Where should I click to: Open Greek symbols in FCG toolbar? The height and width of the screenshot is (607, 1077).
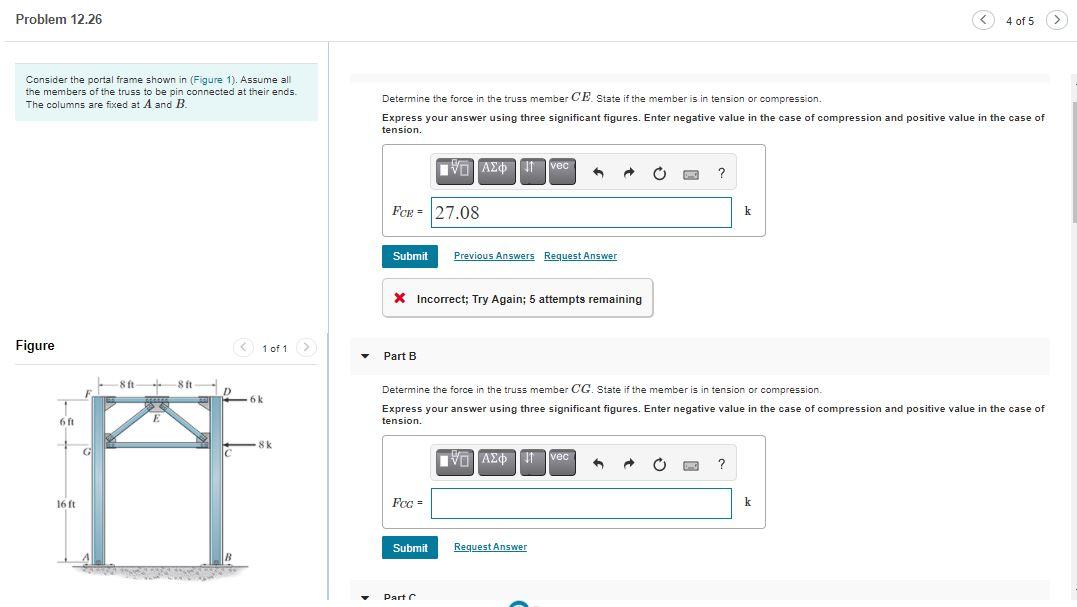497,462
